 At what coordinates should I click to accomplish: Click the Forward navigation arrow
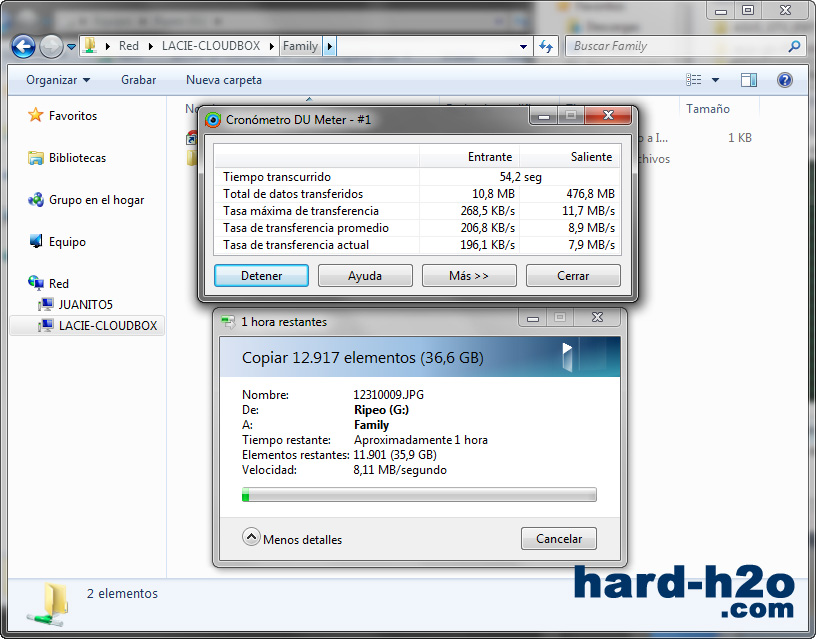point(51,46)
